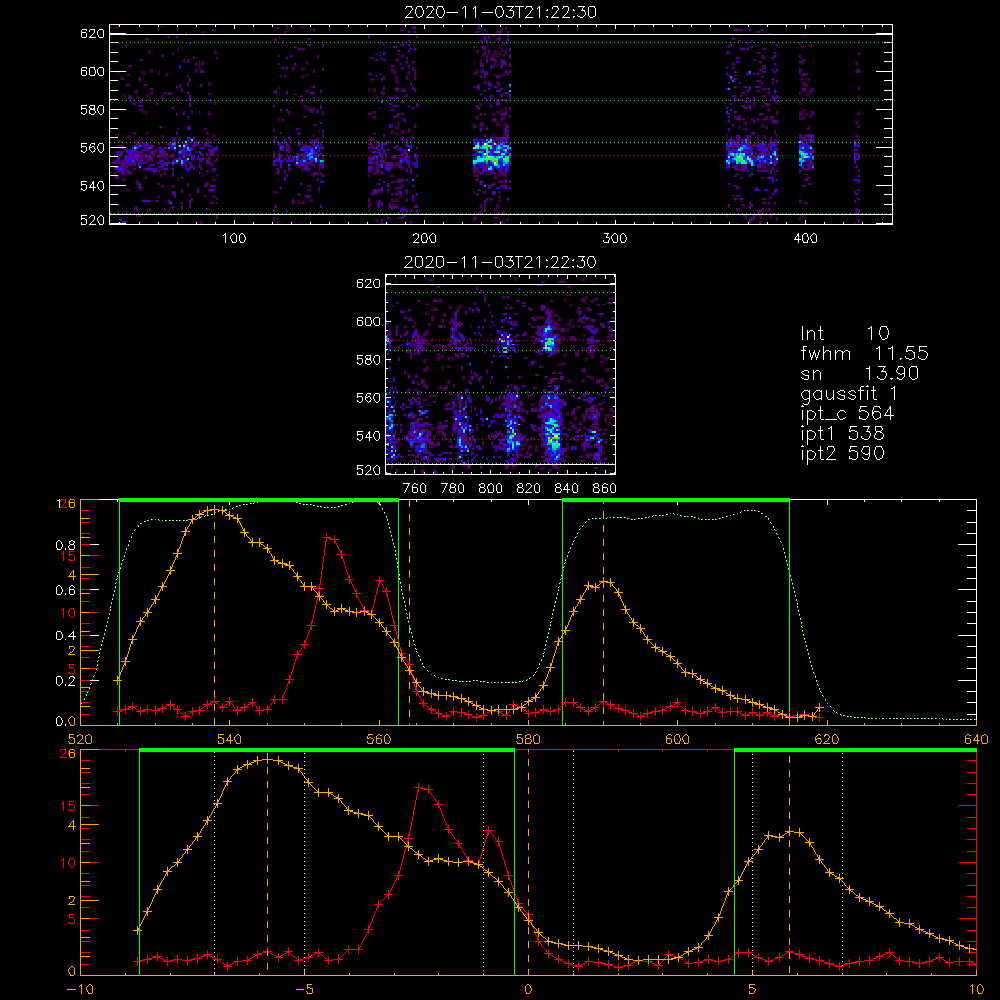Click the 'gaussfit 1' line
The height and width of the screenshot is (1000, 1000).
849,393
